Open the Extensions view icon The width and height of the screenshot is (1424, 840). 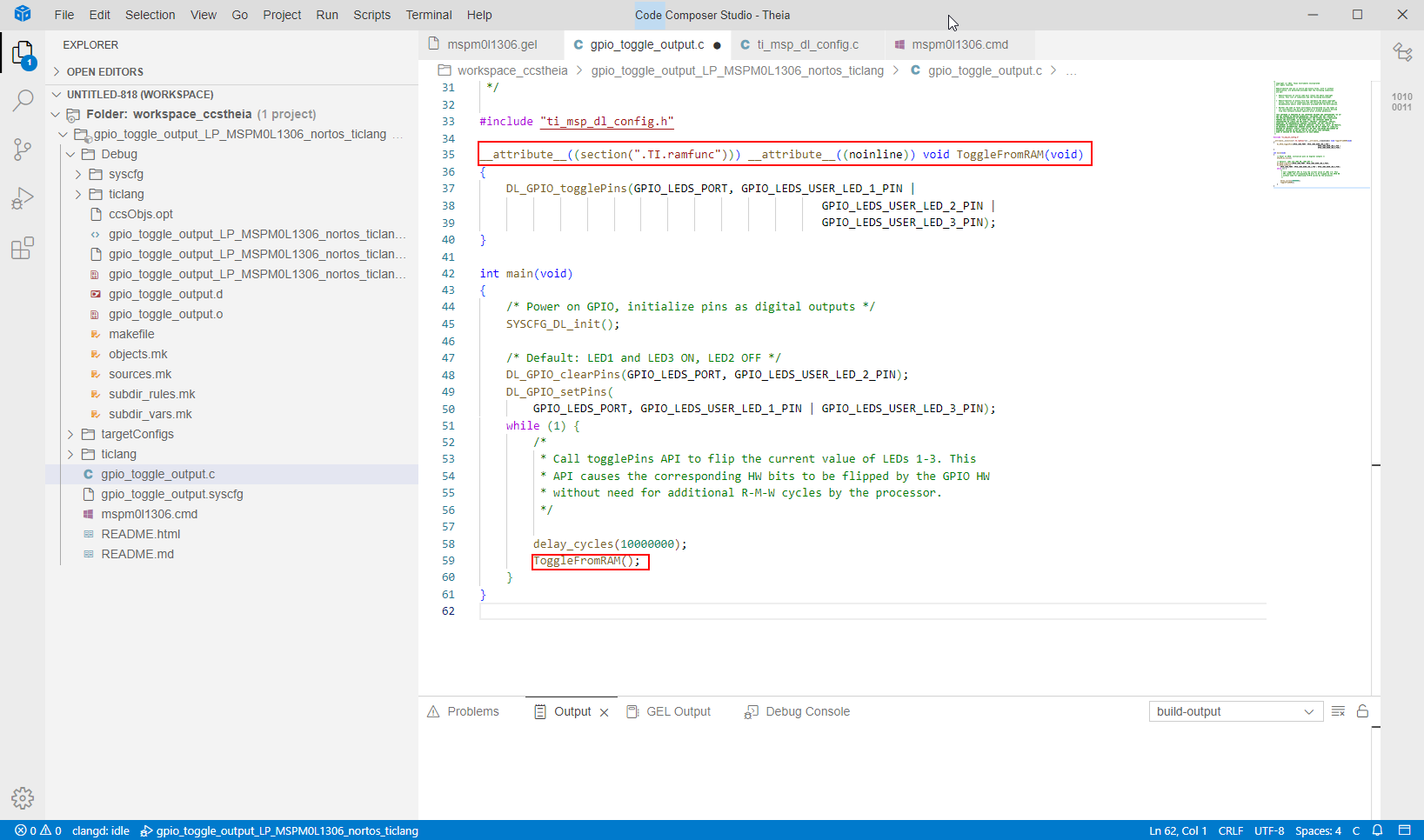[x=23, y=249]
